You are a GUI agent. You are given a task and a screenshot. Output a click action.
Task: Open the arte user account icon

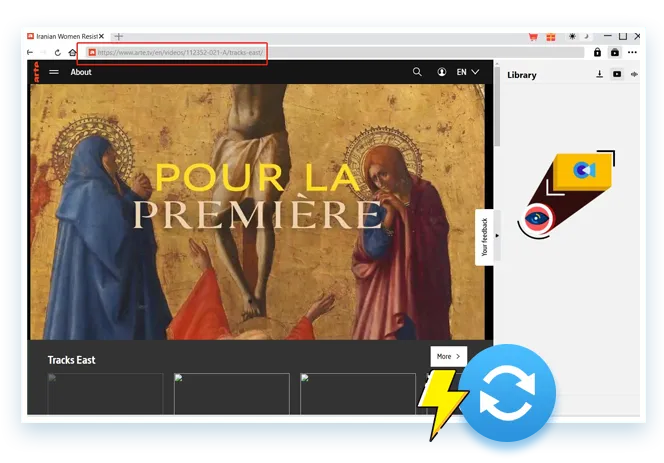(442, 72)
